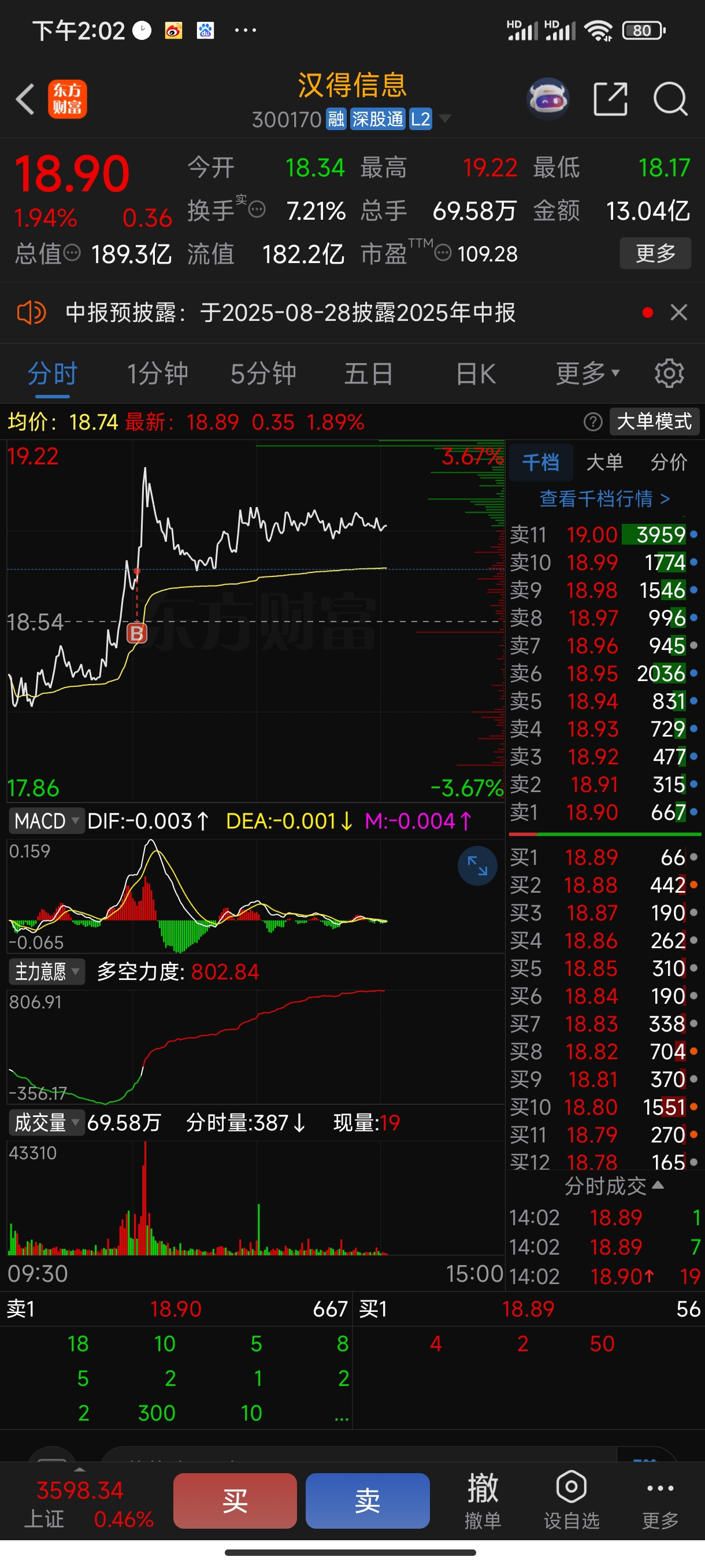Open the 东方财富 logo icon

pyautogui.click(x=68, y=99)
